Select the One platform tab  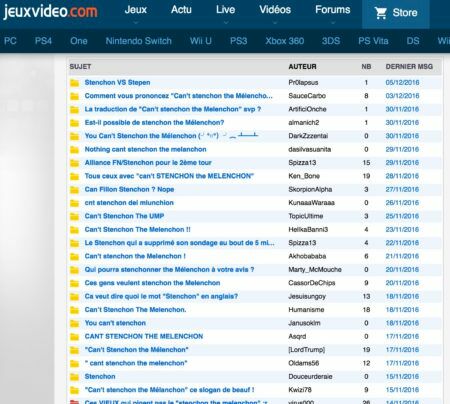pos(79,41)
